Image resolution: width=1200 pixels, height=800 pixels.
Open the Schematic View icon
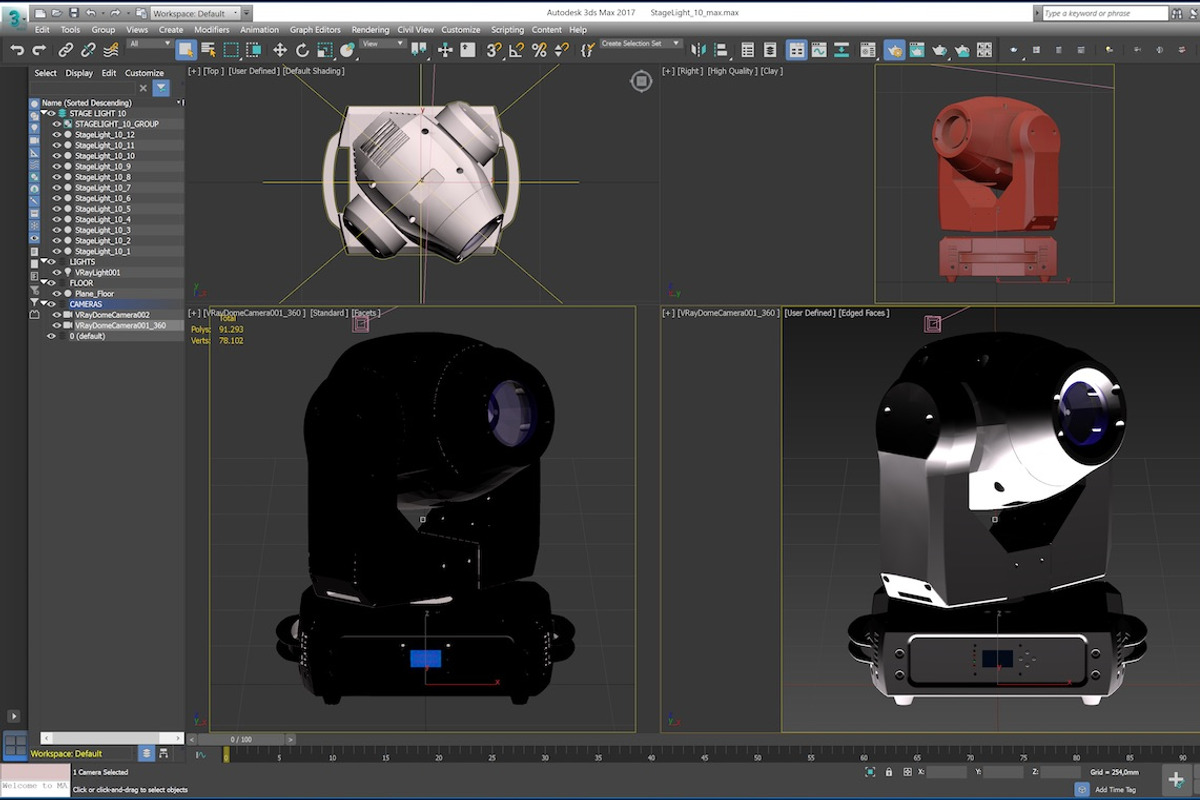tap(841, 50)
